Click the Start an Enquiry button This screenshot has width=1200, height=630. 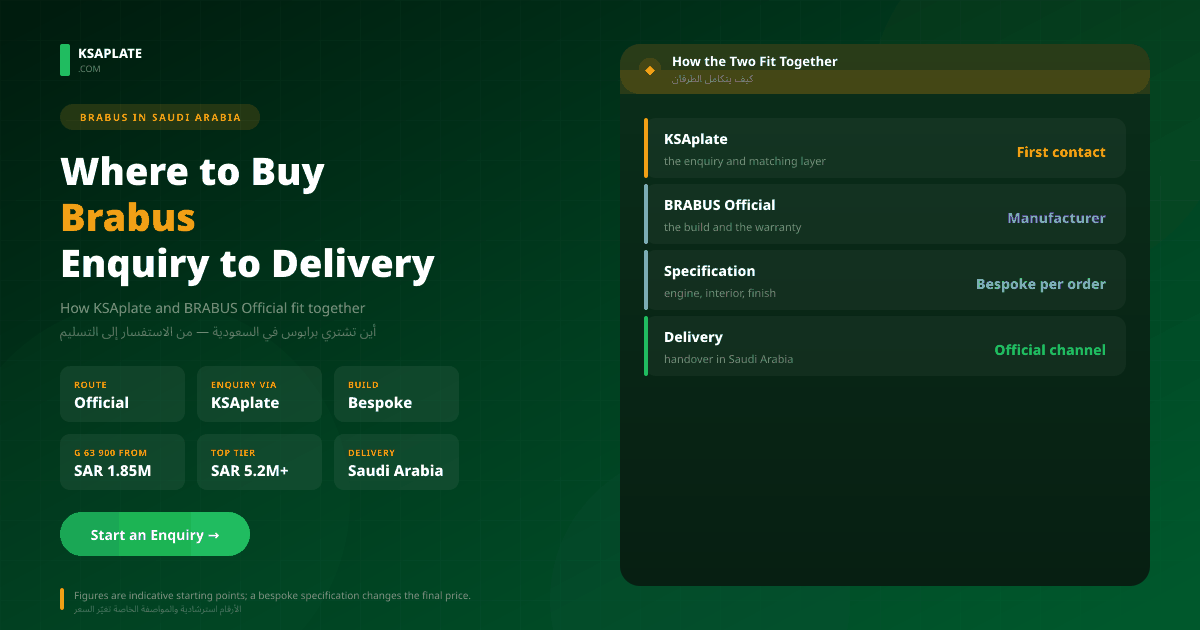155,534
